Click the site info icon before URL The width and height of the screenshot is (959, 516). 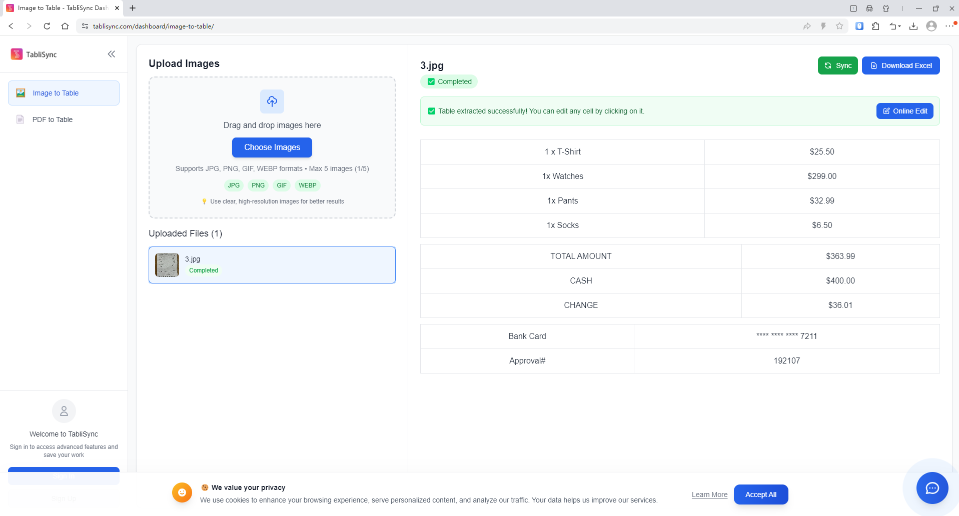click(85, 26)
